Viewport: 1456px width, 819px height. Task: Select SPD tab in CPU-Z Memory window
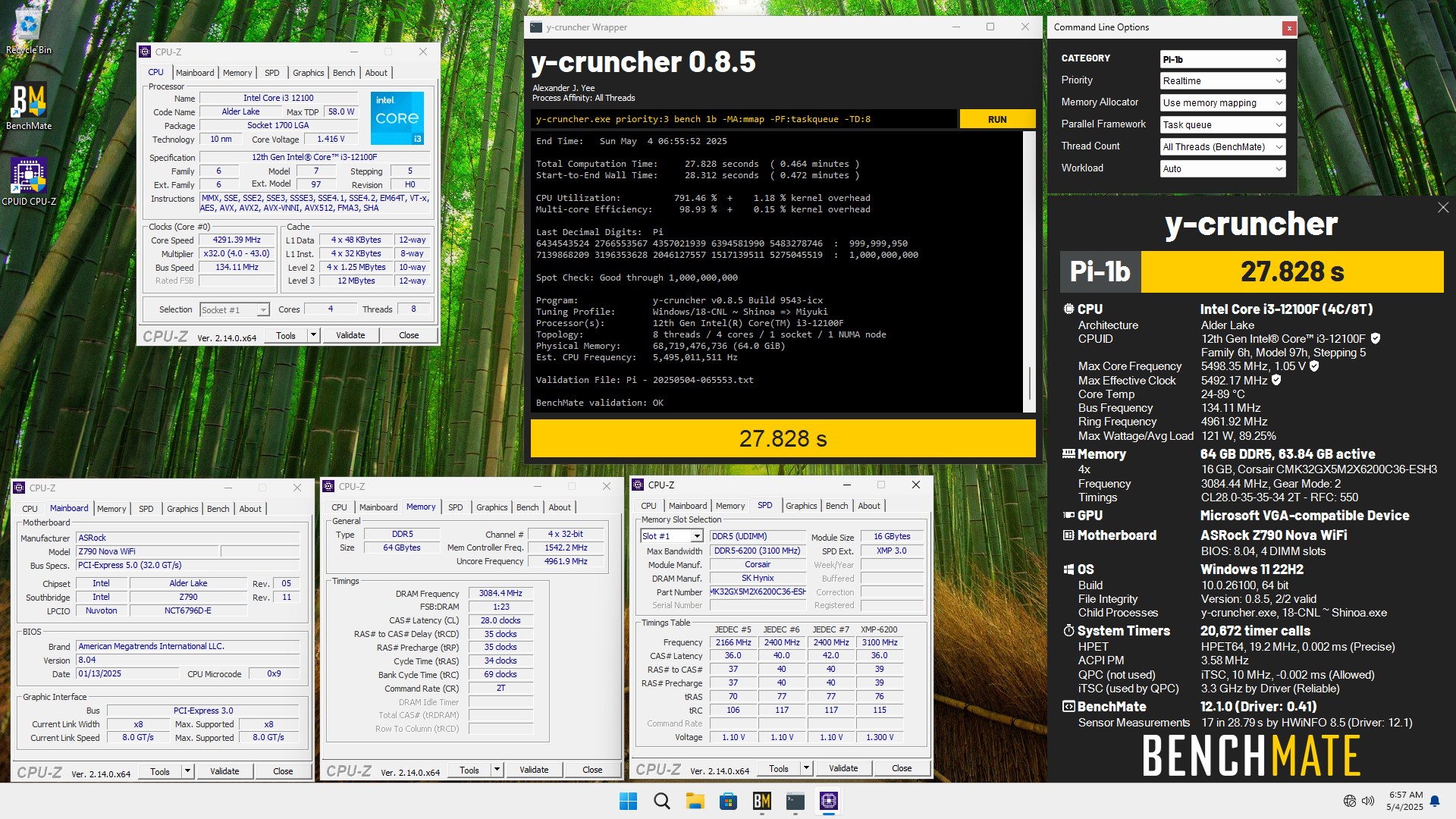(455, 507)
